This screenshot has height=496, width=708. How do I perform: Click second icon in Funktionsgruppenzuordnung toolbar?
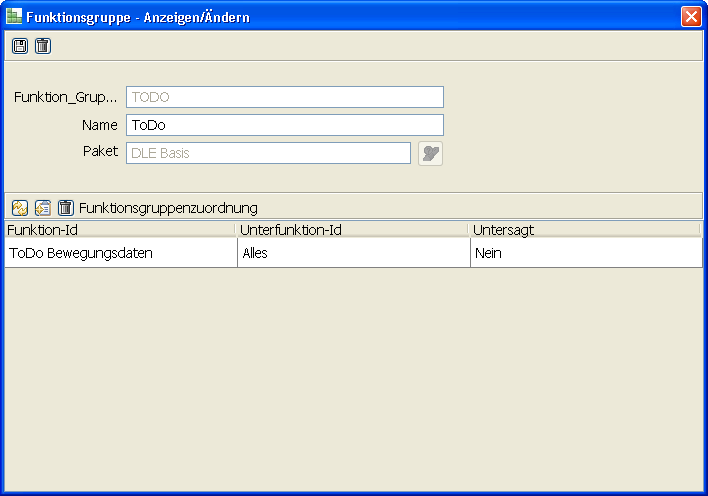43,208
